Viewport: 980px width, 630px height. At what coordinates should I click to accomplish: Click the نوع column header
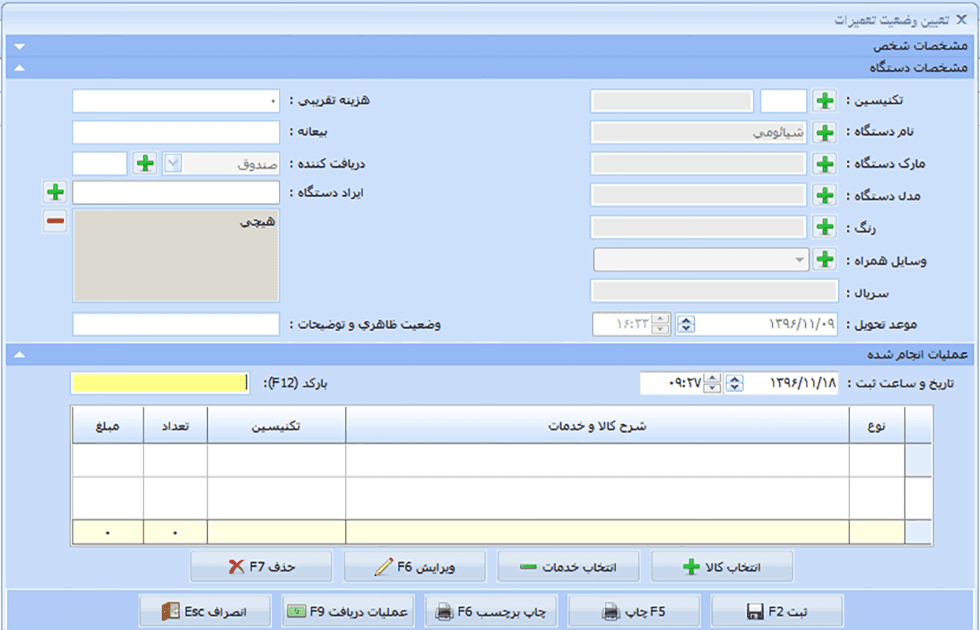pos(876,426)
